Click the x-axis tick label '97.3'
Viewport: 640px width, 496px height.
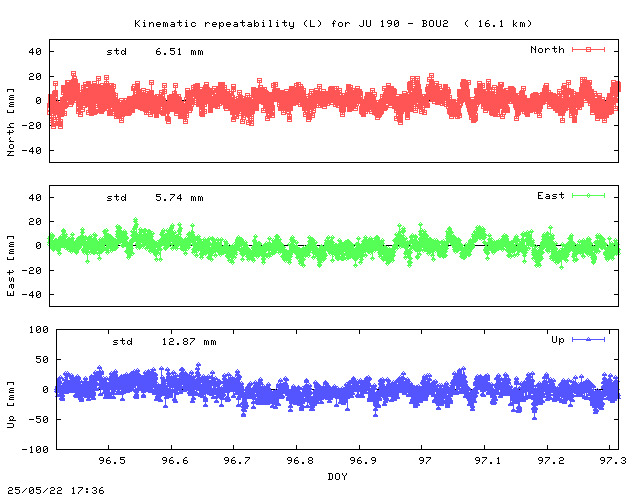(x=613, y=460)
